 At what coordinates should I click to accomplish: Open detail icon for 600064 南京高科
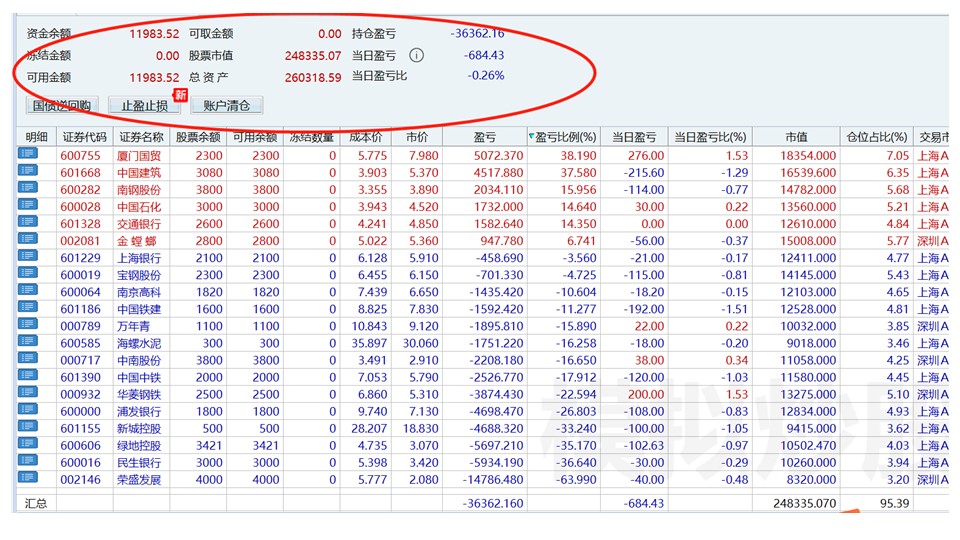tap(28, 290)
